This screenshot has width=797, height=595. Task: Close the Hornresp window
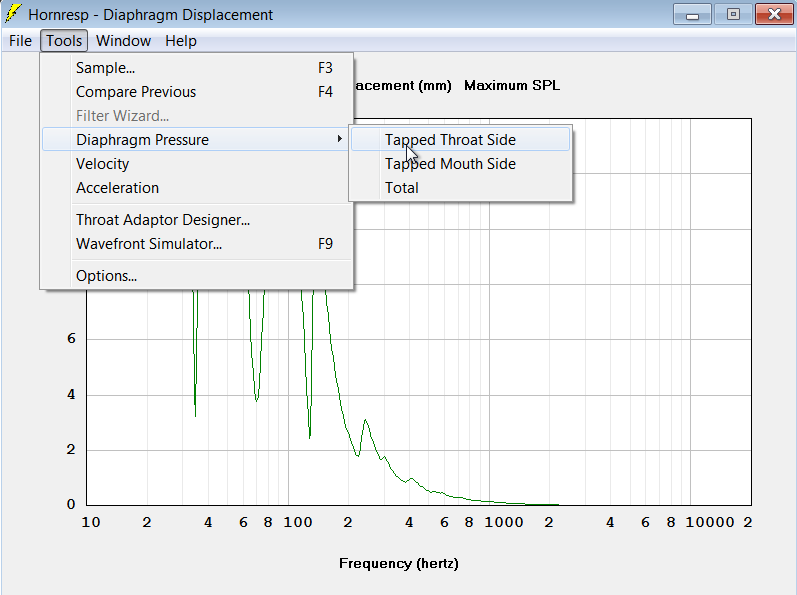pos(774,14)
